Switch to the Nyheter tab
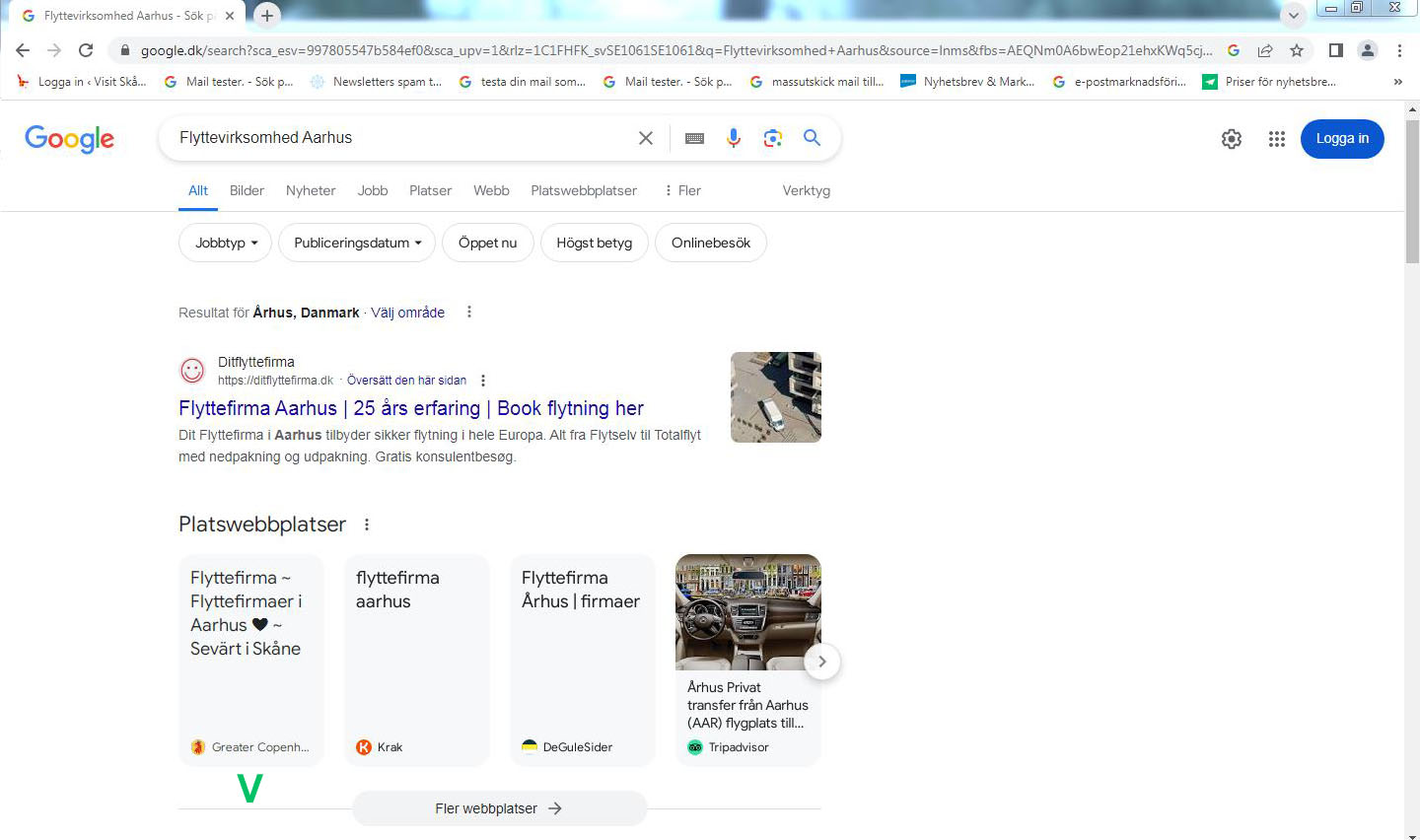The height and width of the screenshot is (840, 1420). click(311, 190)
